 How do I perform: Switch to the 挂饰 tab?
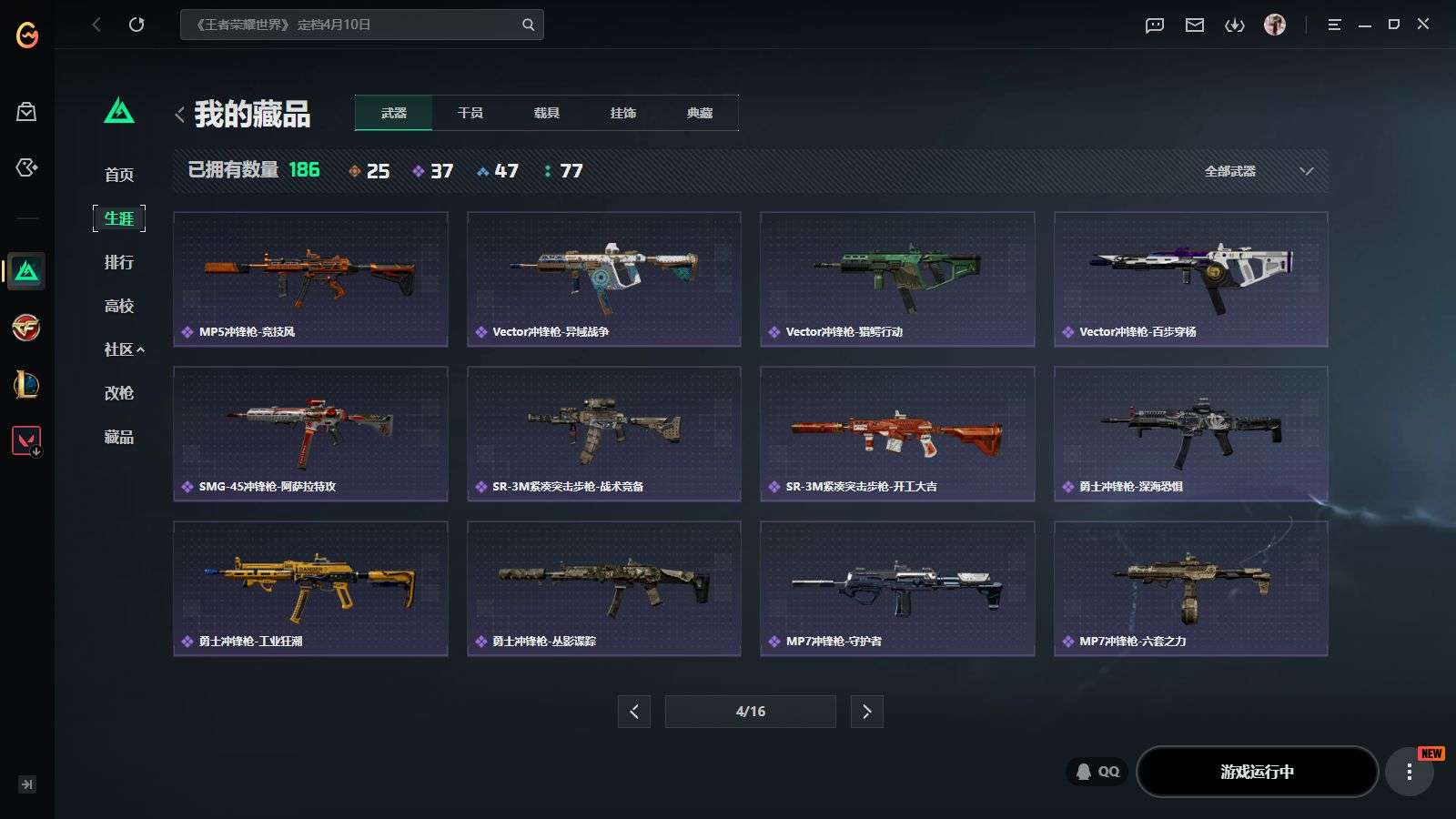pyautogui.click(x=623, y=113)
